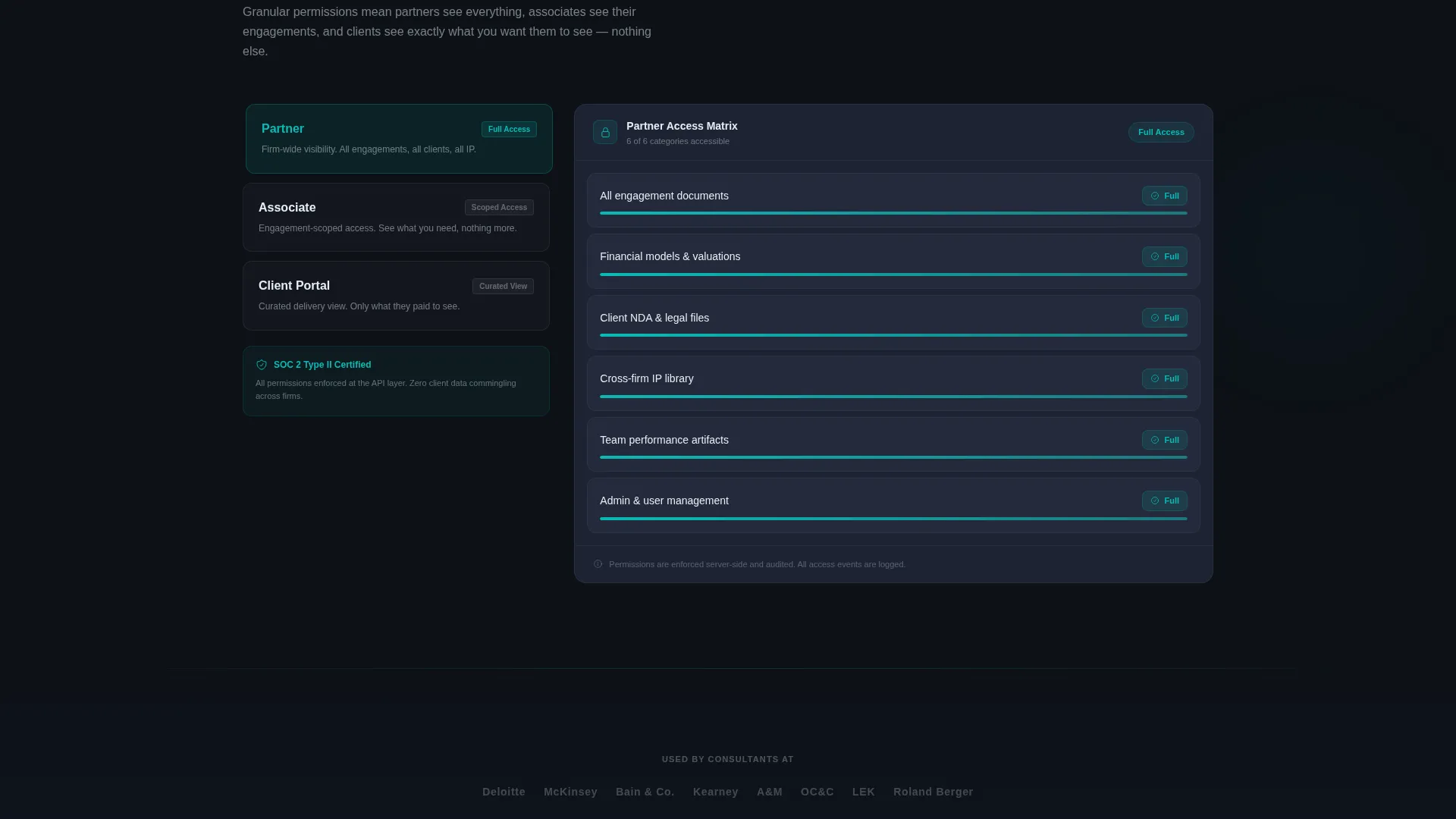Select the Partner role card

[x=399, y=139]
